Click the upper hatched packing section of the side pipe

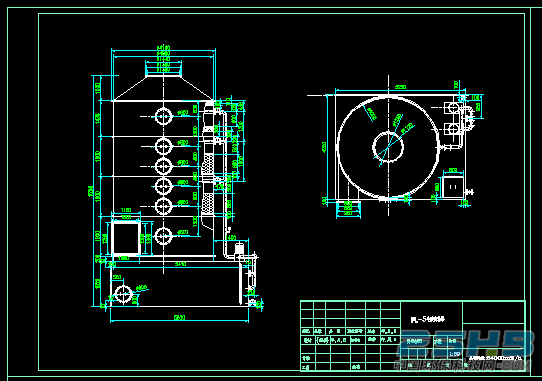pyautogui.click(x=207, y=164)
